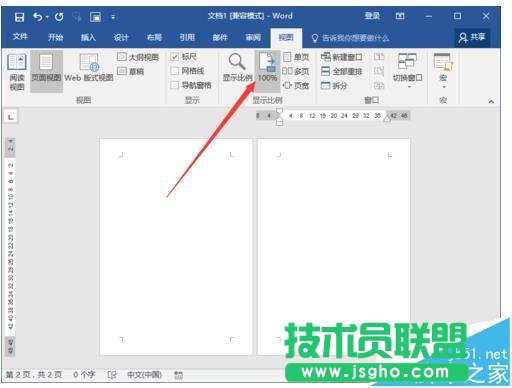
Task: Choose 单页 one page view
Action: pos(296,57)
